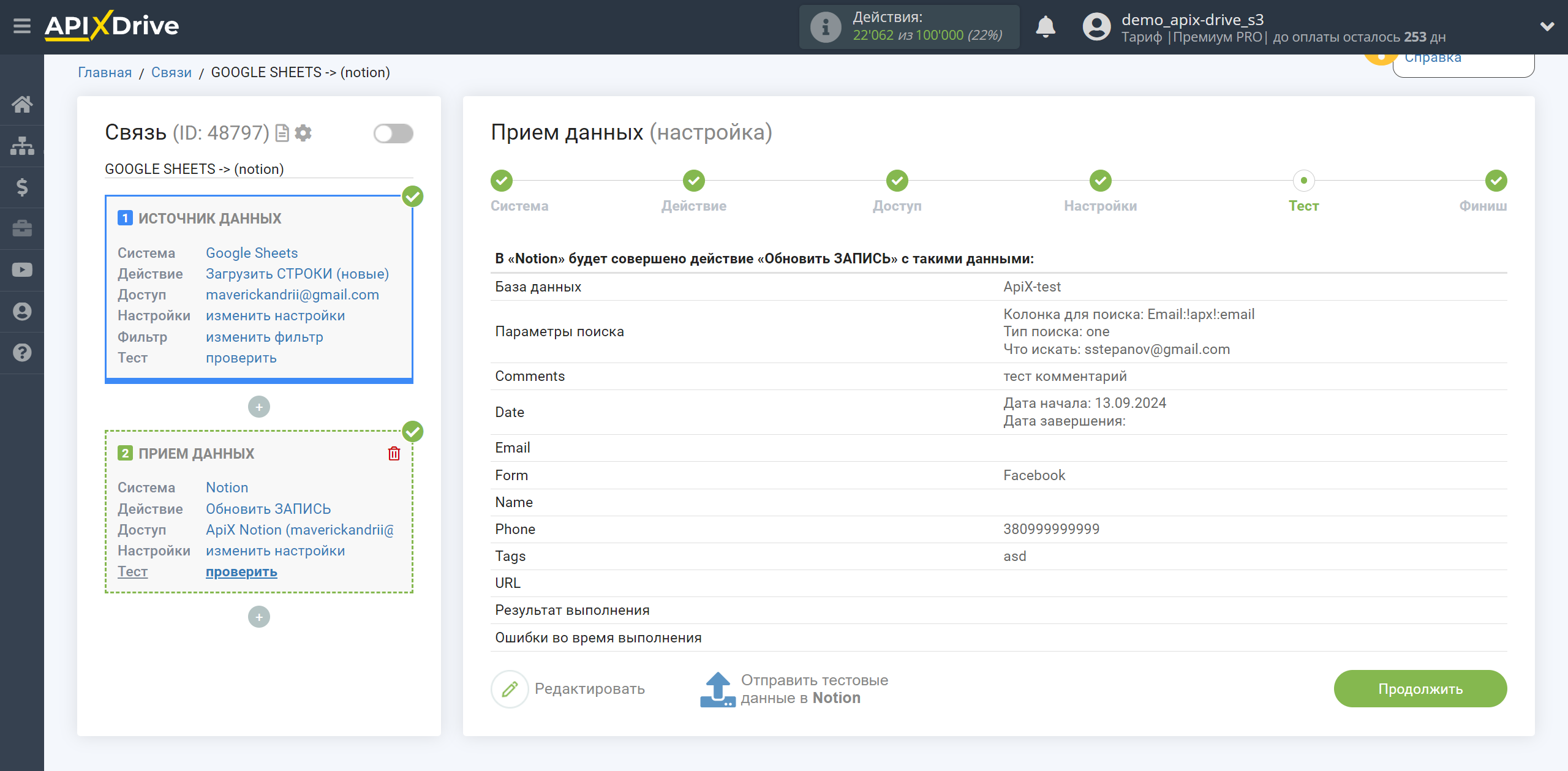Click Обновить ЗАПИСЬ action link
1568x771 pixels.
click(268, 509)
